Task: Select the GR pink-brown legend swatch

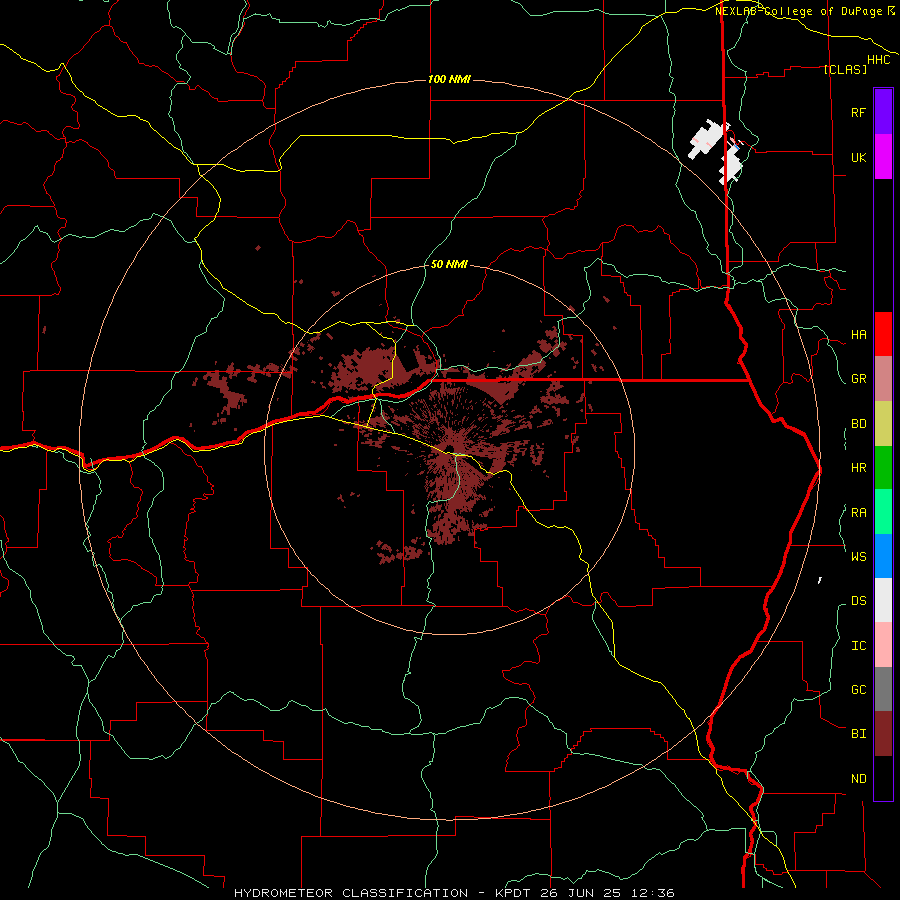Action: pyautogui.click(x=883, y=379)
